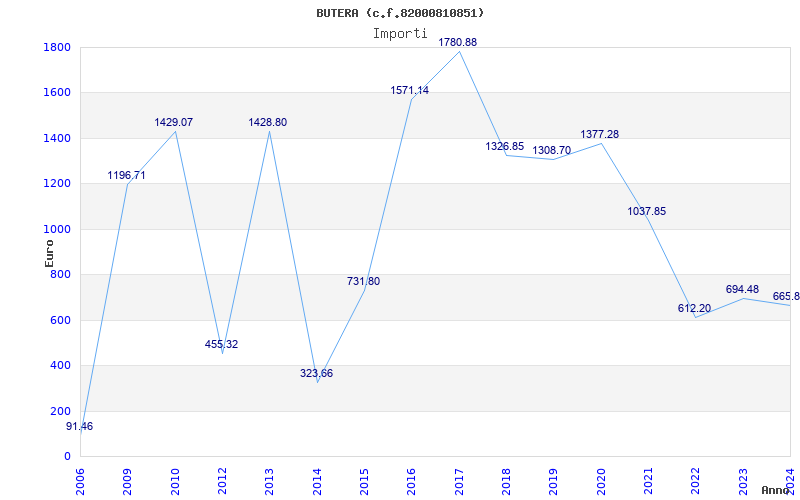The width and height of the screenshot is (800, 500).
Task: Select the 731.80 value label
Action: coord(363,282)
